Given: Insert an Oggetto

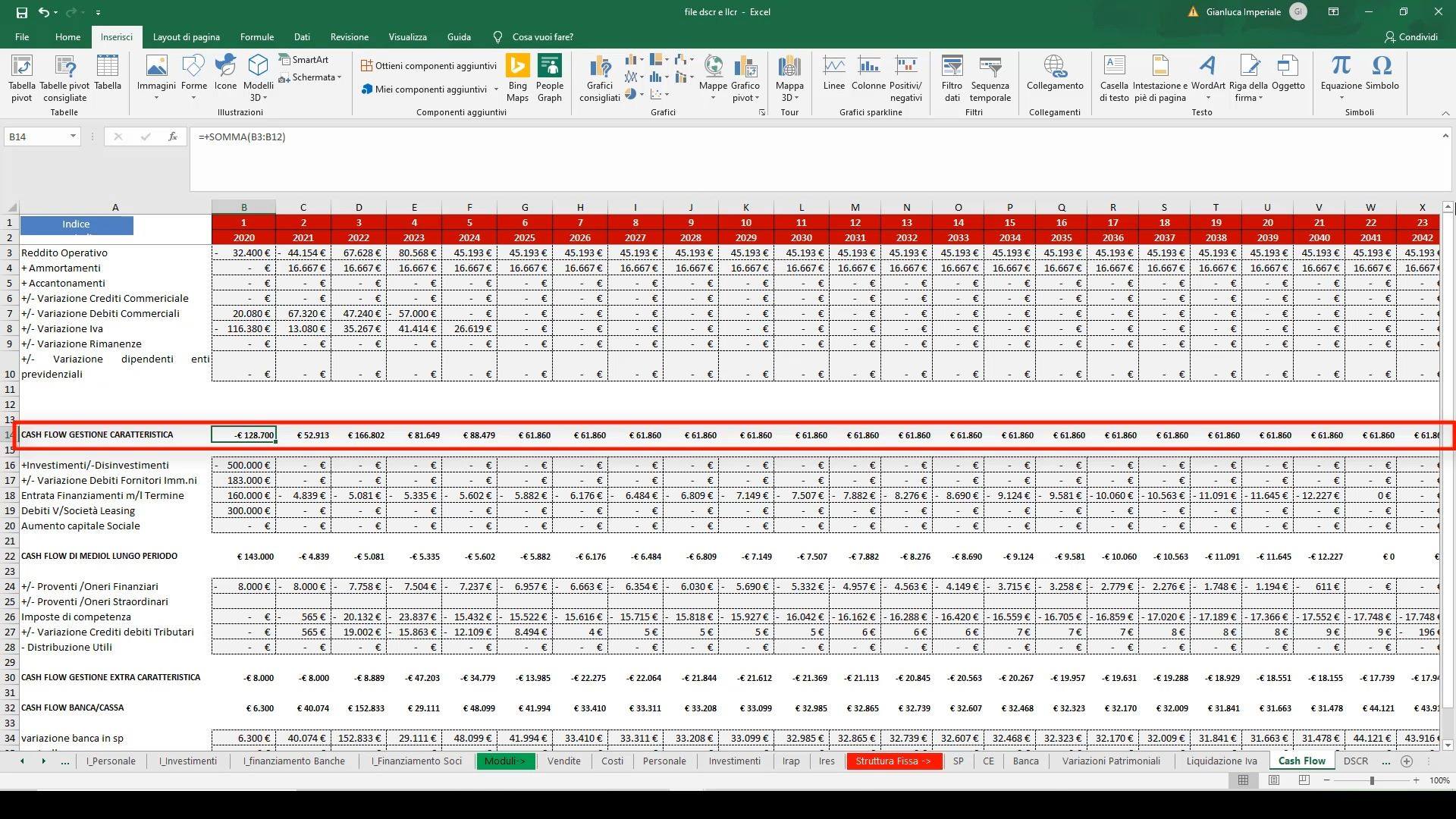Looking at the screenshot, I should click(x=1288, y=74).
